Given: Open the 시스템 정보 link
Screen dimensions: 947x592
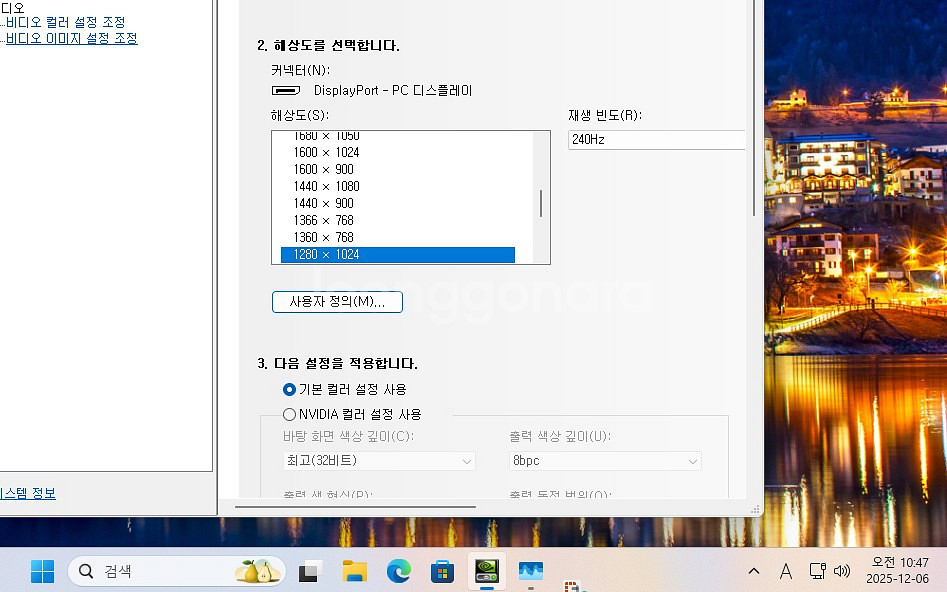Looking at the screenshot, I should pyautogui.click(x=29, y=493).
